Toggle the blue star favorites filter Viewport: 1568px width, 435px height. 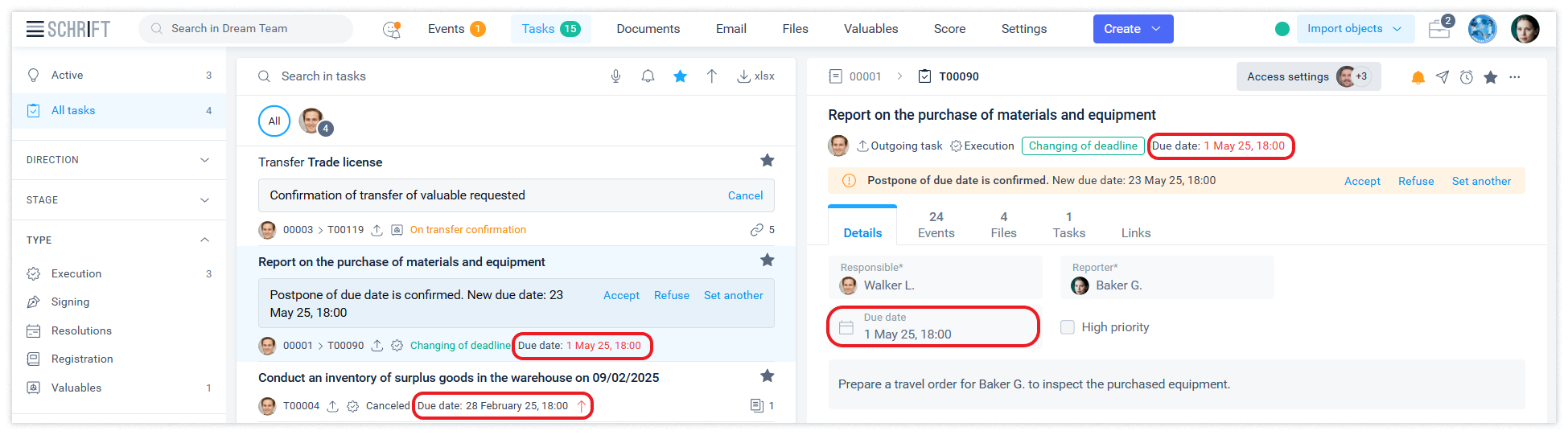point(680,76)
